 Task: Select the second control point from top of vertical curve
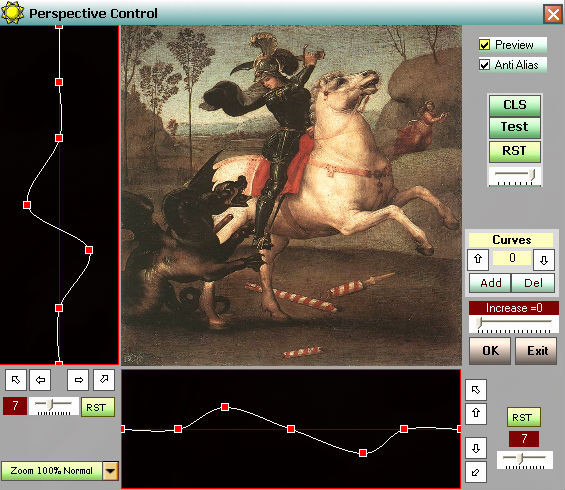59,82
